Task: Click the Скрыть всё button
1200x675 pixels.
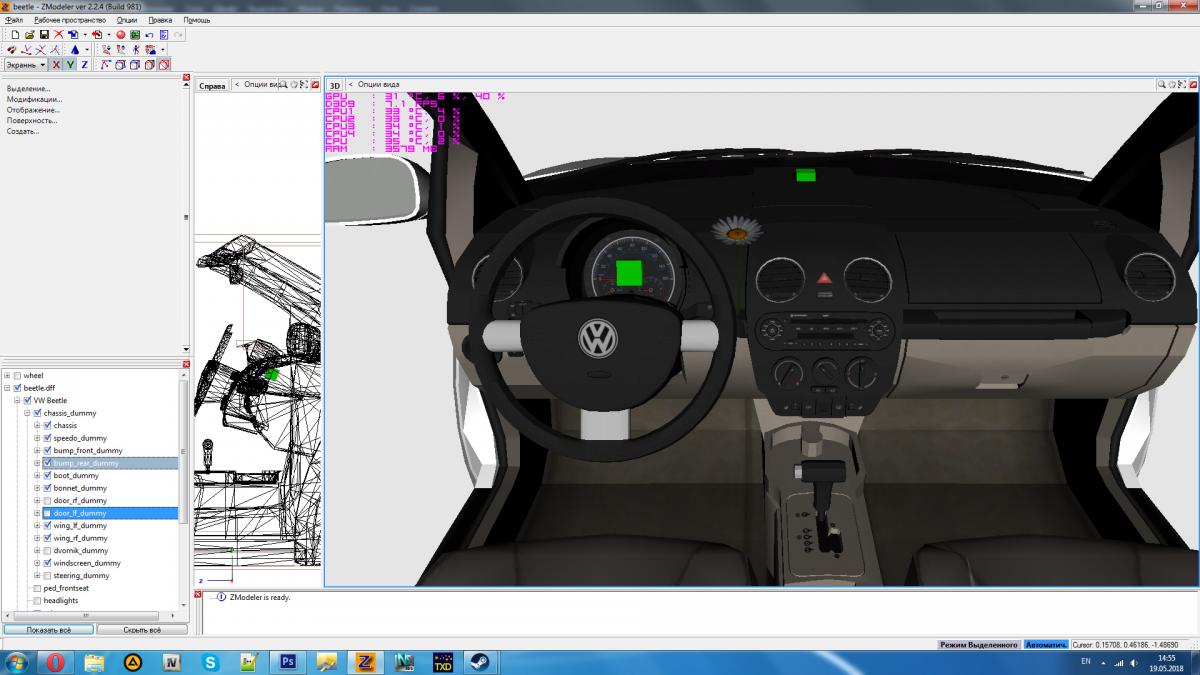Action: [141, 630]
